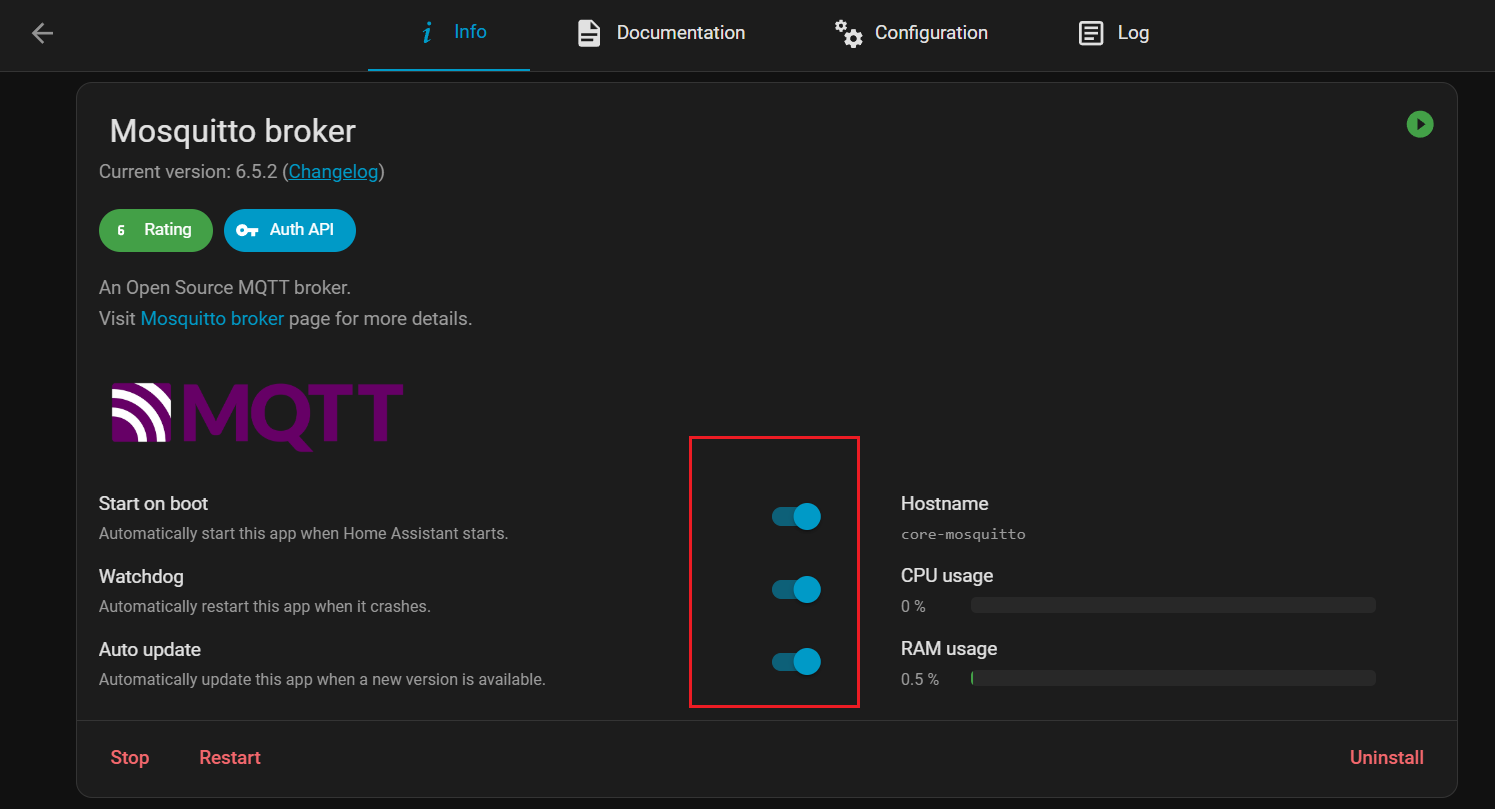Screen dimensions: 1495x809
Task: Click "An Open Source MQTT broker." description
Action: pos(225,288)
